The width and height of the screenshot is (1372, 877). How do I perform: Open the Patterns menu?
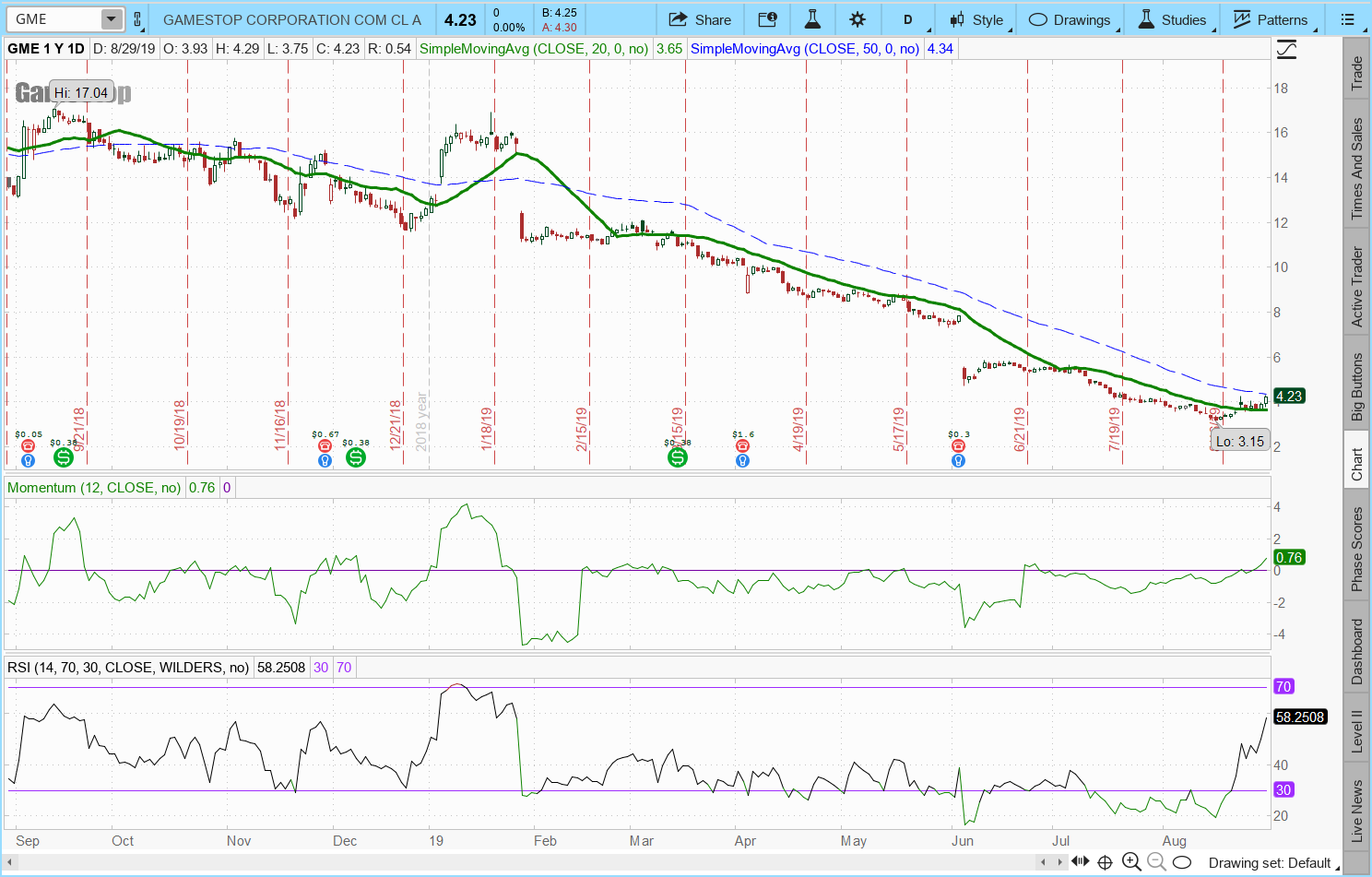(1271, 19)
